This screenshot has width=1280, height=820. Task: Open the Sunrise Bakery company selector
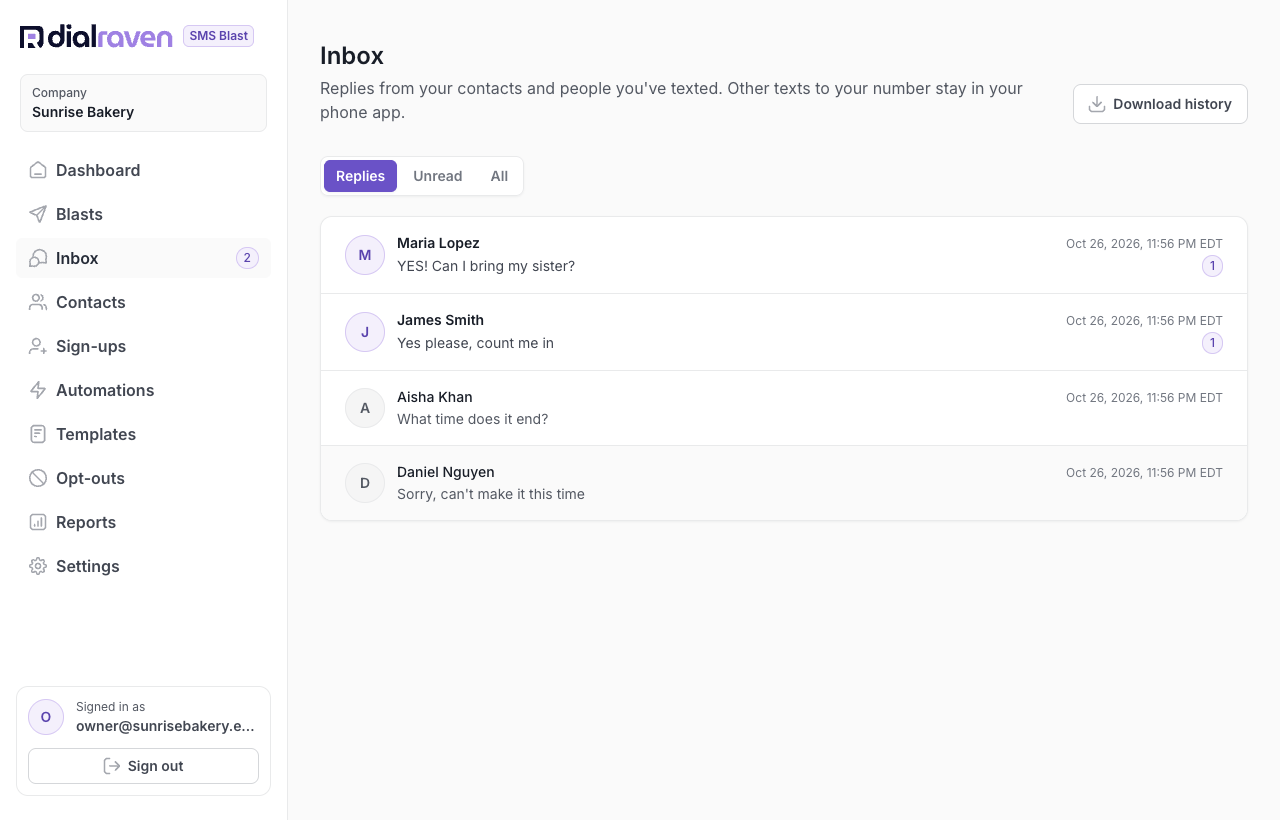143,103
